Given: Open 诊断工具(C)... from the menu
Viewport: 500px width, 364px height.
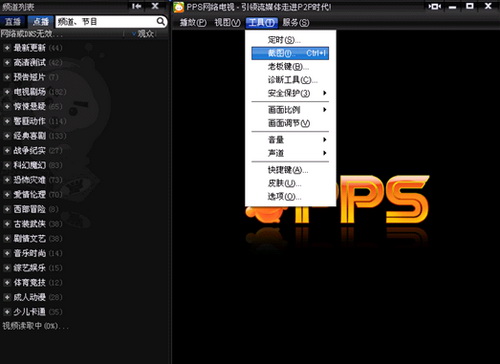Looking at the screenshot, I should tap(290, 80).
